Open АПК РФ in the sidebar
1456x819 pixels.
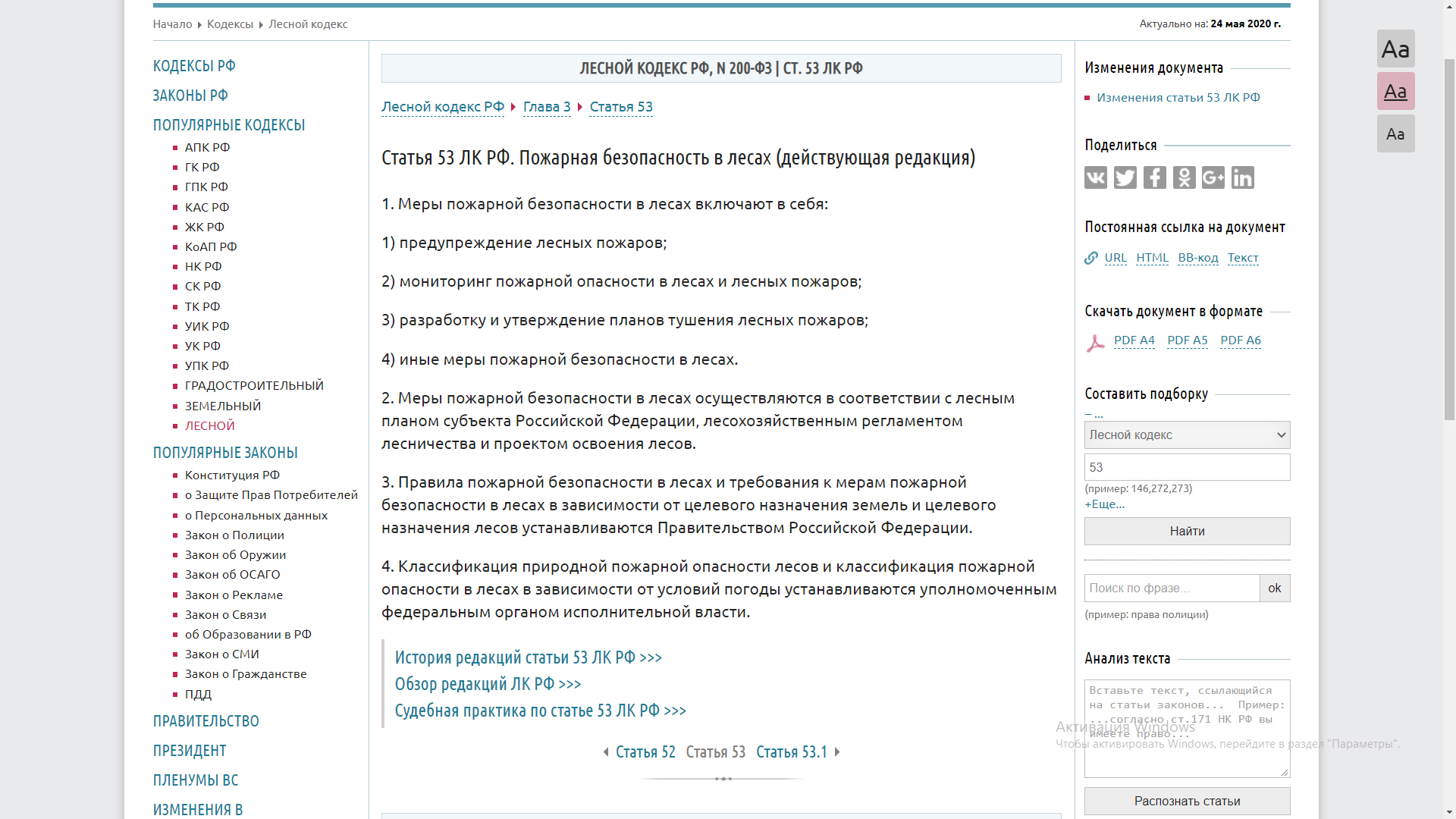[x=207, y=147]
